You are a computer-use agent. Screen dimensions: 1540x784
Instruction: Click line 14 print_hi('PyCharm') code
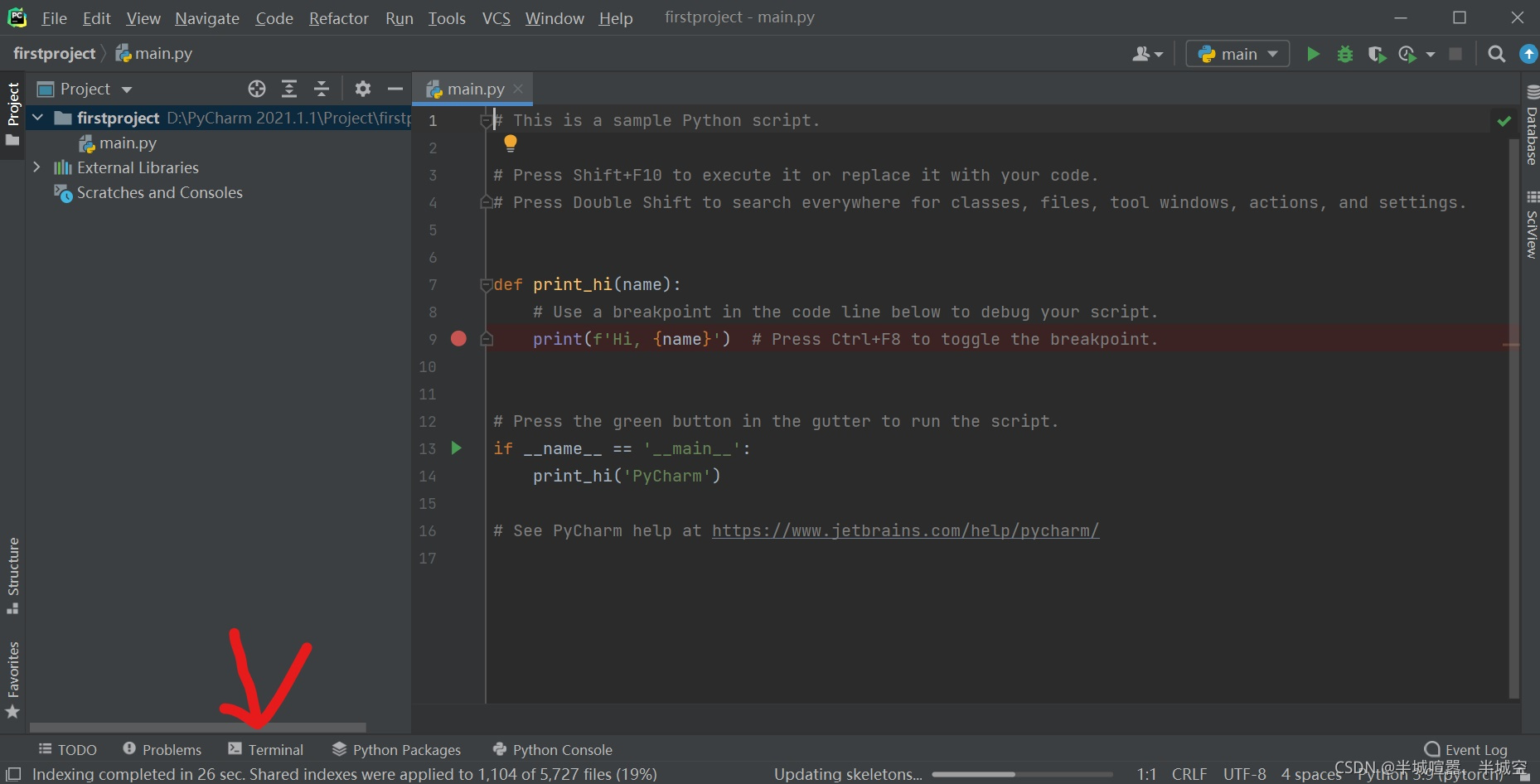point(627,476)
